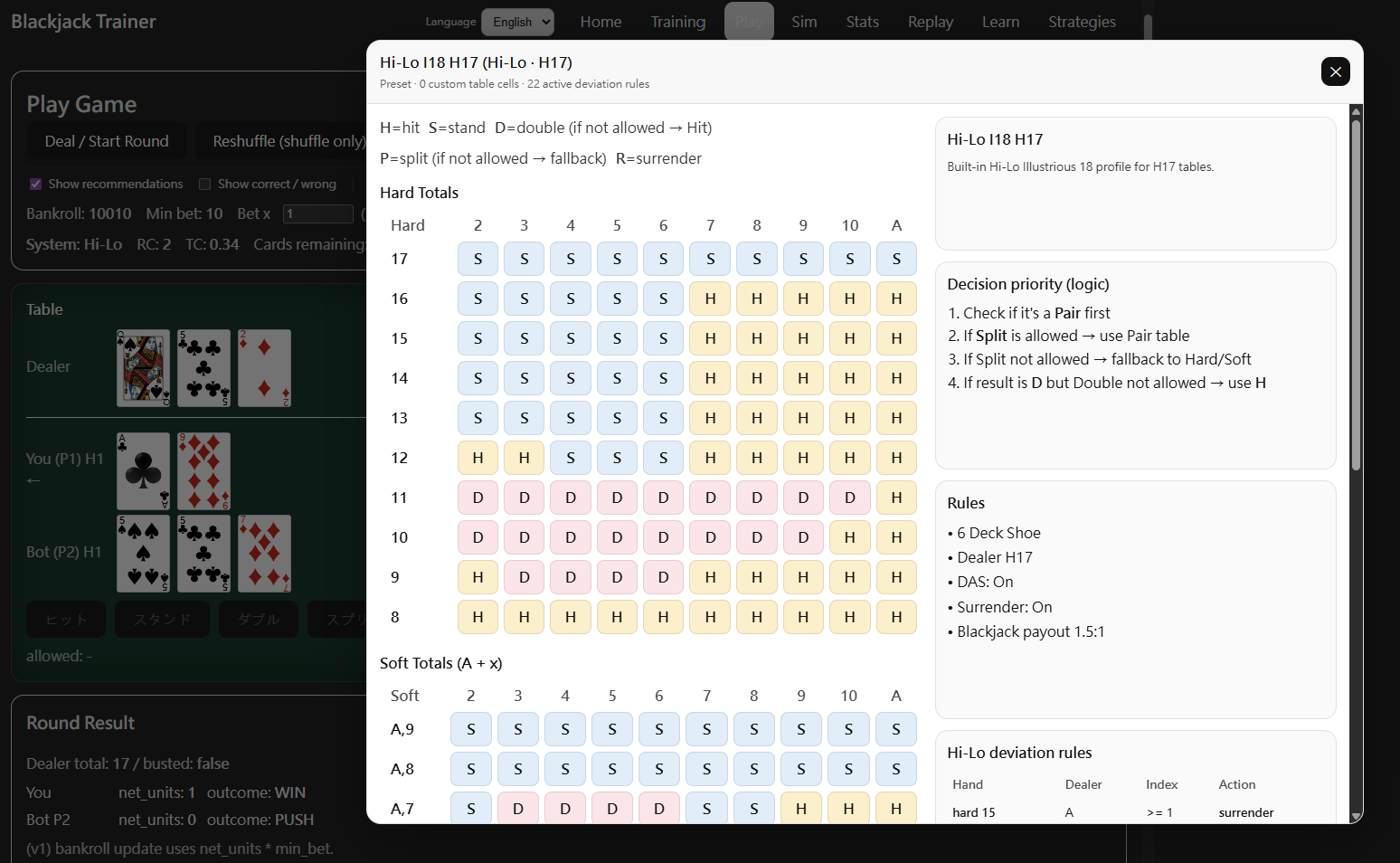Click the 'Dealer H17' rule text
The image size is (1400, 863).
[x=995, y=557]
